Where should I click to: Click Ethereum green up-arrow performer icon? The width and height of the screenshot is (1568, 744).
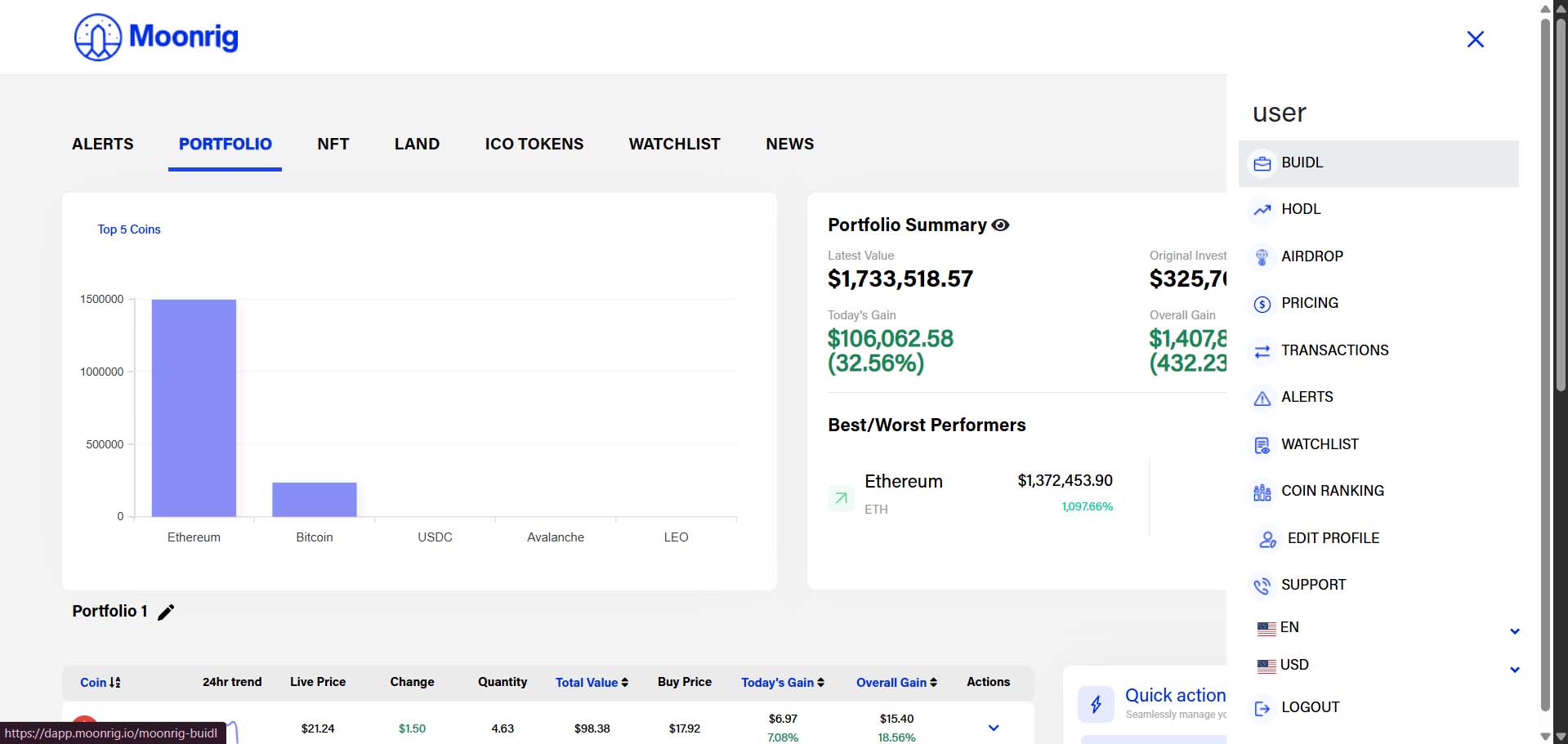[x=841, y=497]
